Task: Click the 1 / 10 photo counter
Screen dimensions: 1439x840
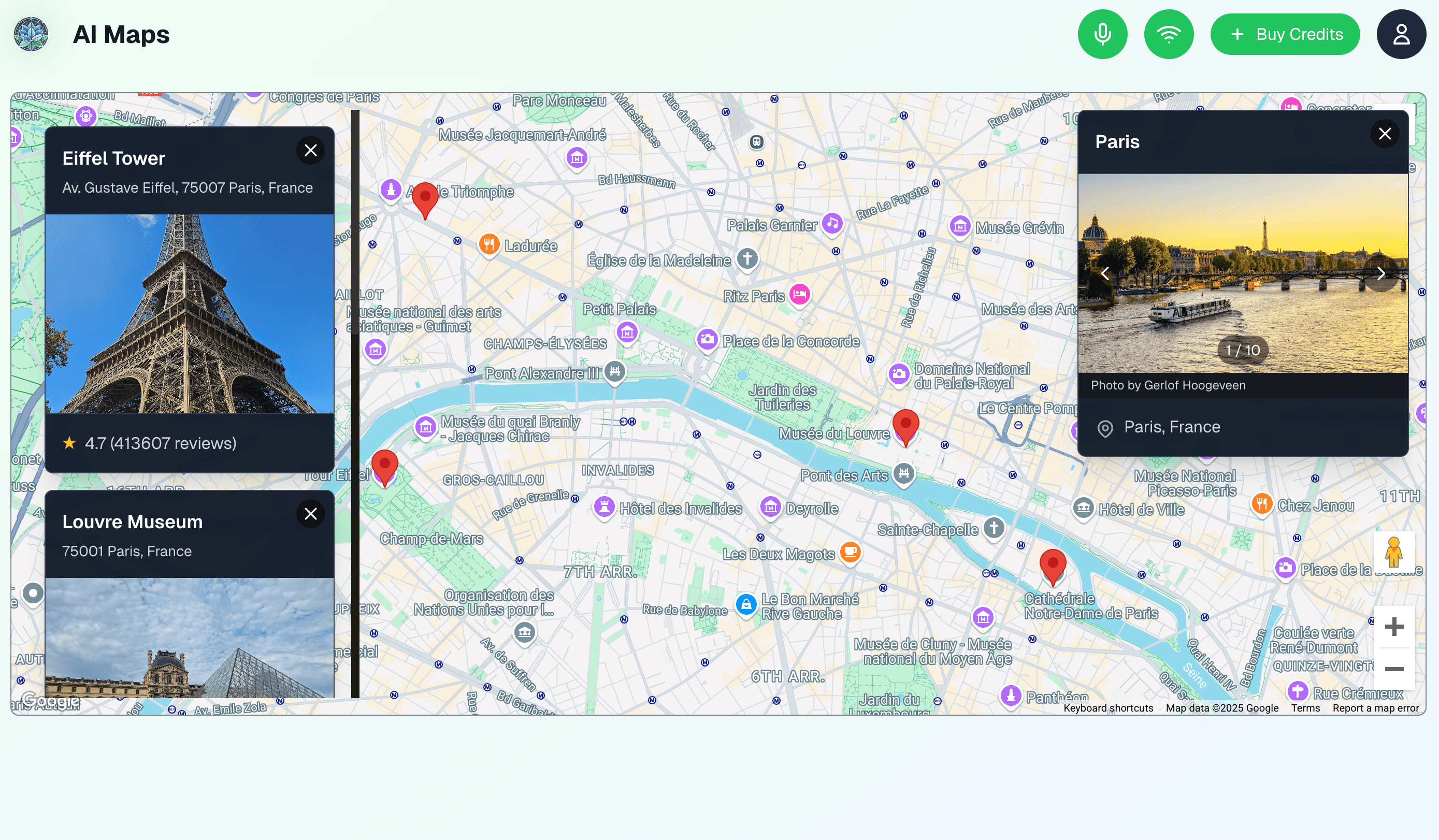Action: [1243, 350]
